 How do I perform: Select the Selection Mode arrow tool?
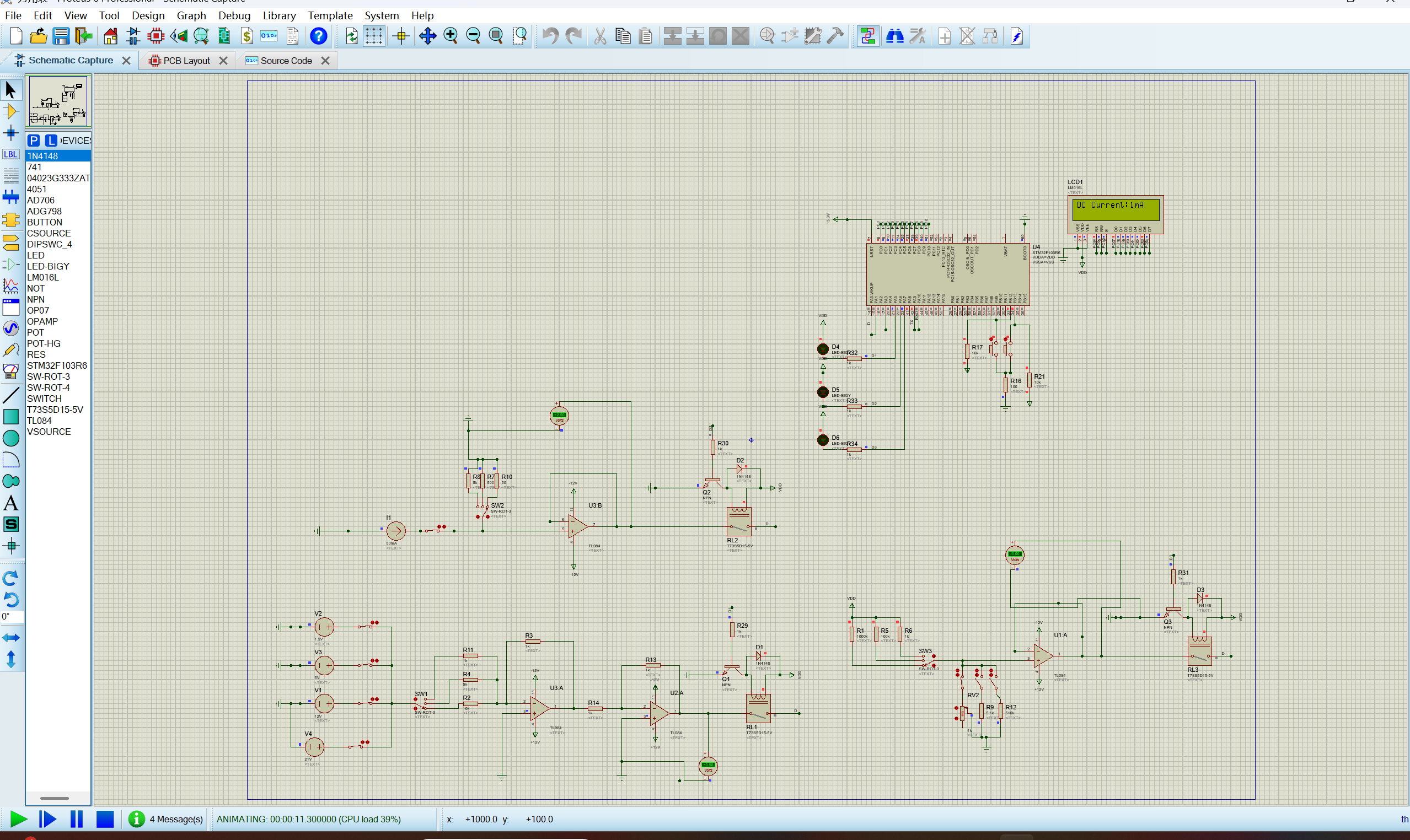pos(11,89)
